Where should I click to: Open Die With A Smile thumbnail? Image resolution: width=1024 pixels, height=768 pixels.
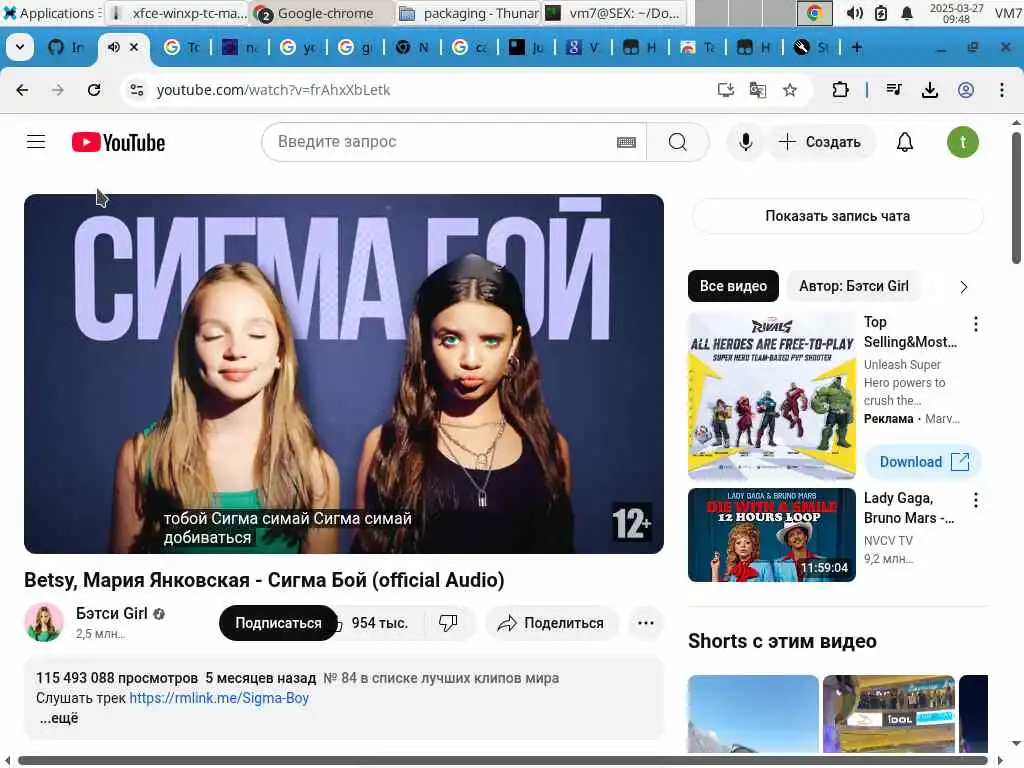point(771,535)
